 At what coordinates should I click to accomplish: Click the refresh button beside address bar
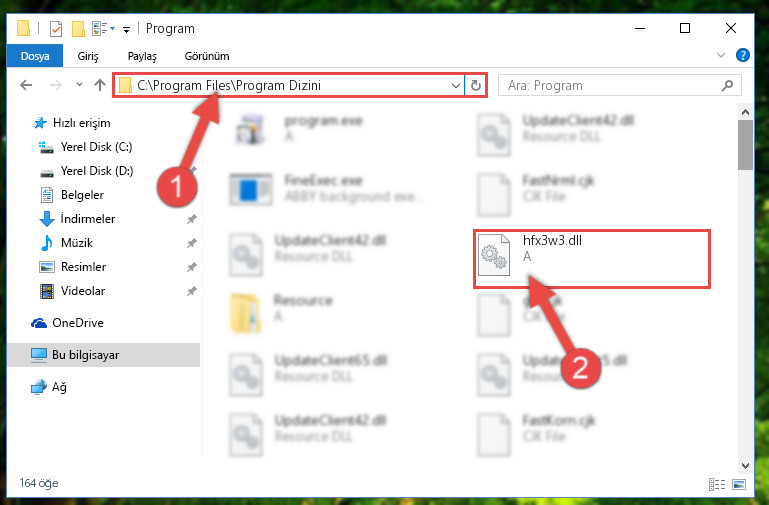tap(475, 86)
